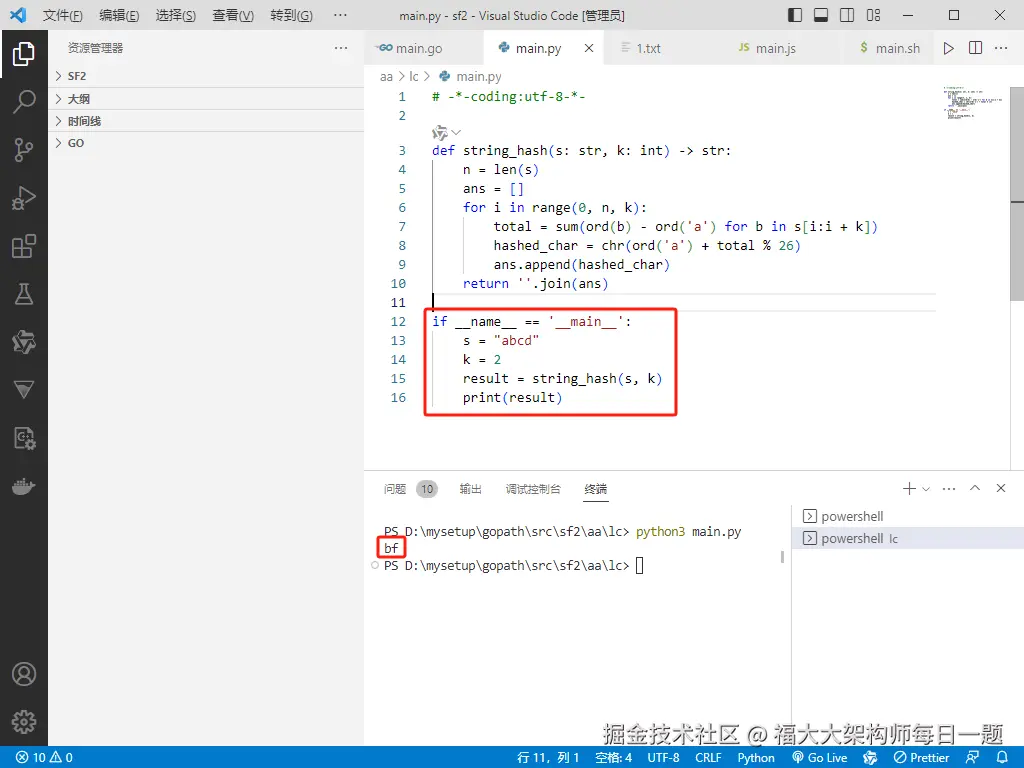This screenshot has height=768, width=1024.
Task: Open Explorer views more actions ellipsis
Action: coord(341,48)
